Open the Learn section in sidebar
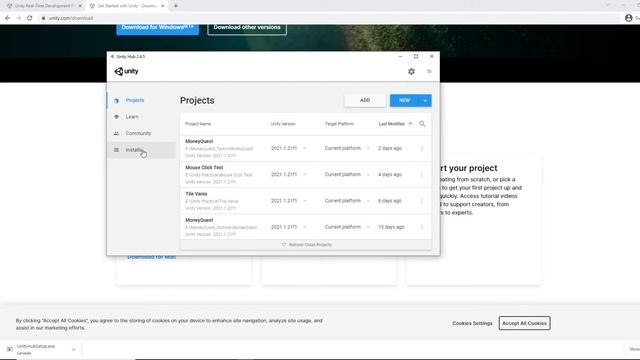The image size is (640, 360). tap(142, 117)
